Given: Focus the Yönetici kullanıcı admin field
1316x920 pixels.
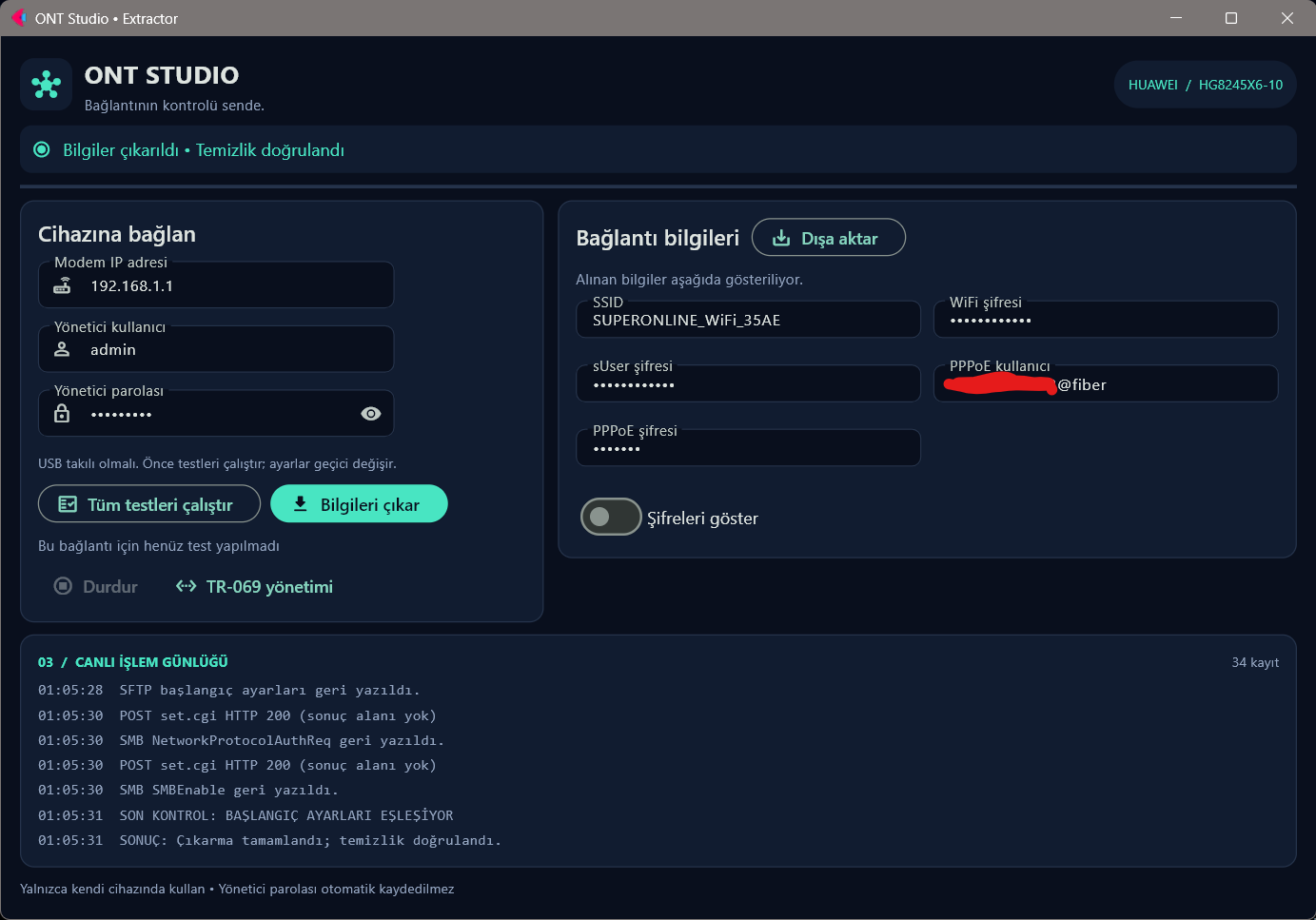Looking at the screenshot, I should [216, 349].
